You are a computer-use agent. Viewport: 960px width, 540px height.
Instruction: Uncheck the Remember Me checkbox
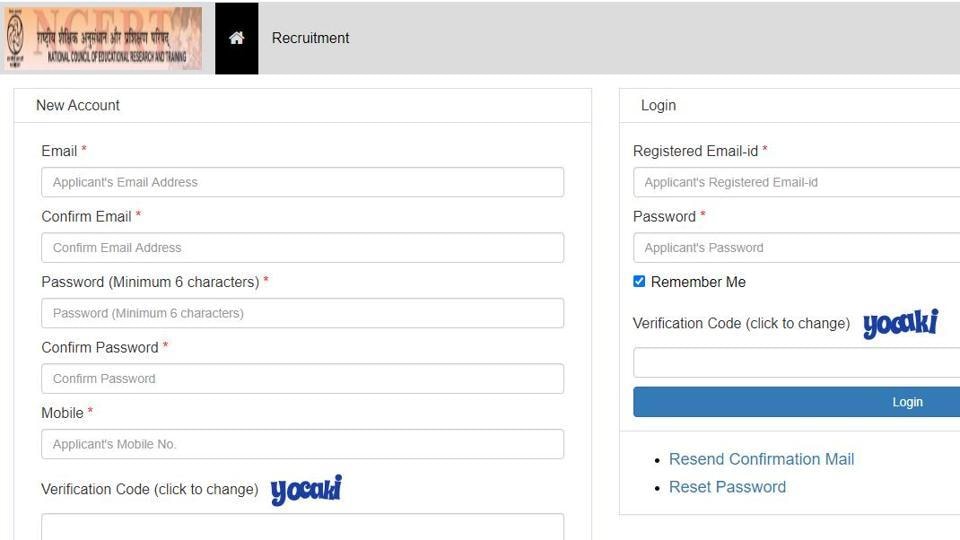[639, 282]
